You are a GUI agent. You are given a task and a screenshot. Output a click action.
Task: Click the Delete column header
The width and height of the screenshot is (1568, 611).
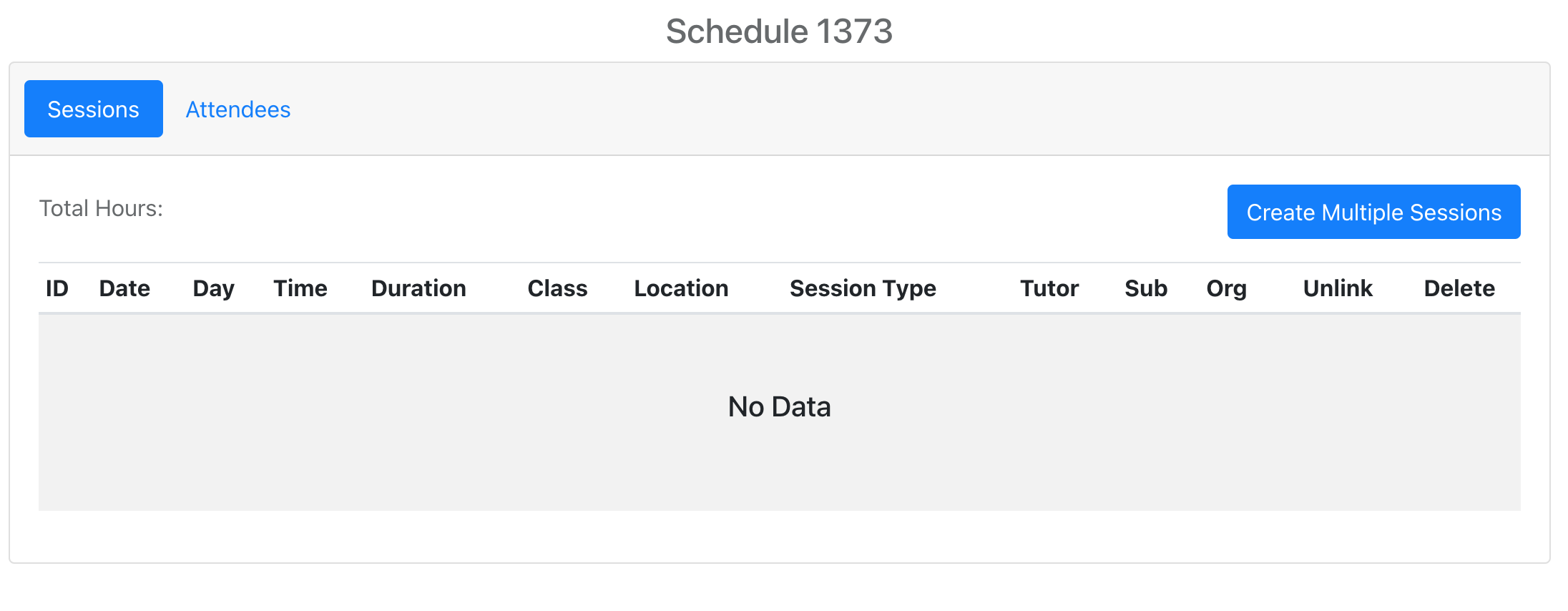tap(1459, 288)
